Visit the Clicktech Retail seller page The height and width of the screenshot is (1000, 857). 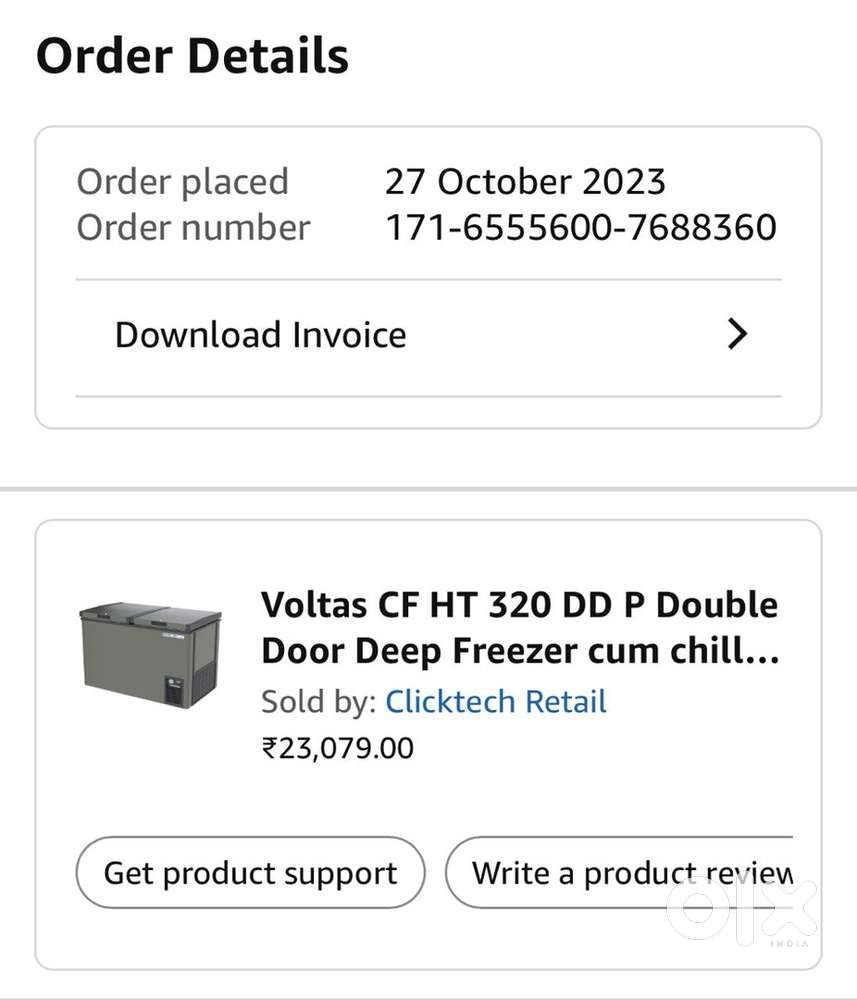(496, 701)
